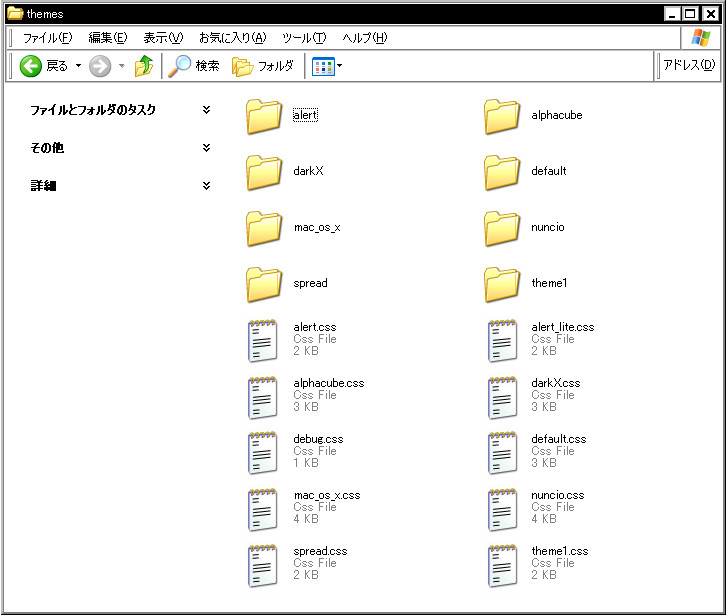The width and height of the screenshot is (727, 616).
Task: Open the ツール(T) menu
Action: [x=304, y=38]
